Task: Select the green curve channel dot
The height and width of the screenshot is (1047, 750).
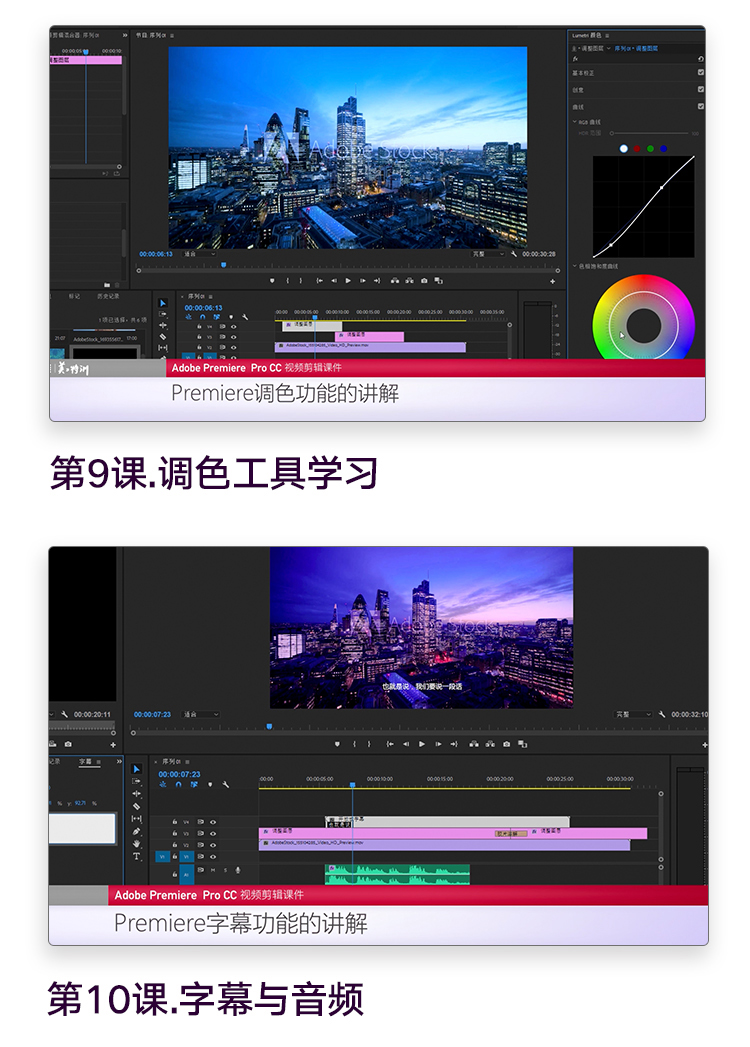Action: tap(650, 148)
